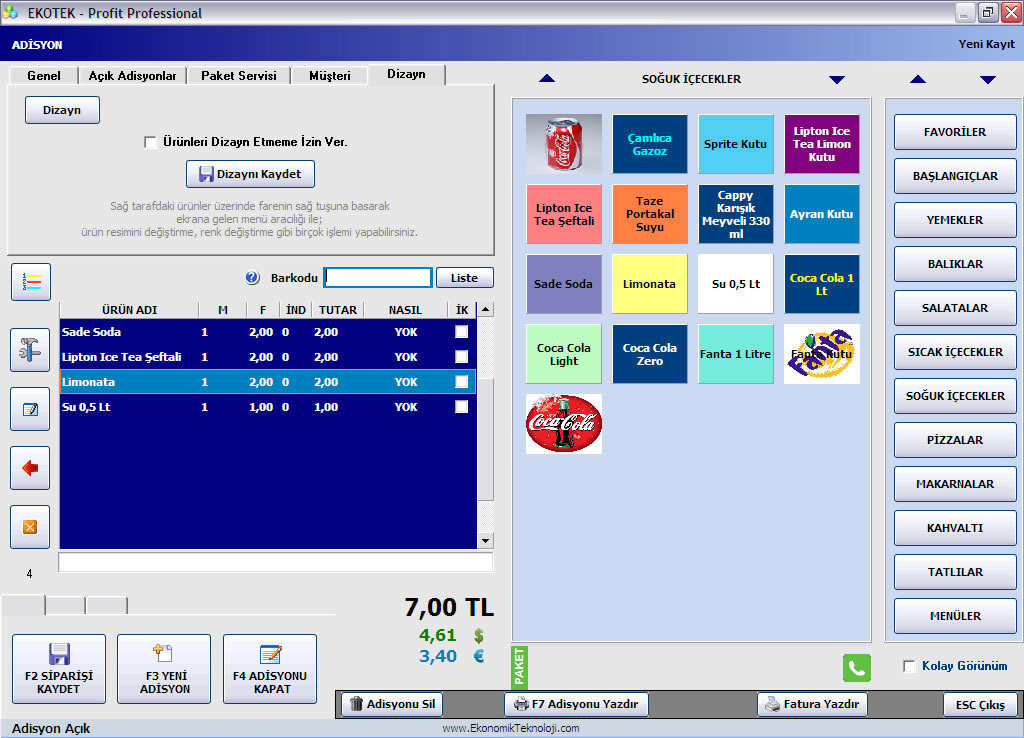This screenshot has height=738, width=1024.
Task: Select the Coca-Cola can product image
Action: pos(564,144)
